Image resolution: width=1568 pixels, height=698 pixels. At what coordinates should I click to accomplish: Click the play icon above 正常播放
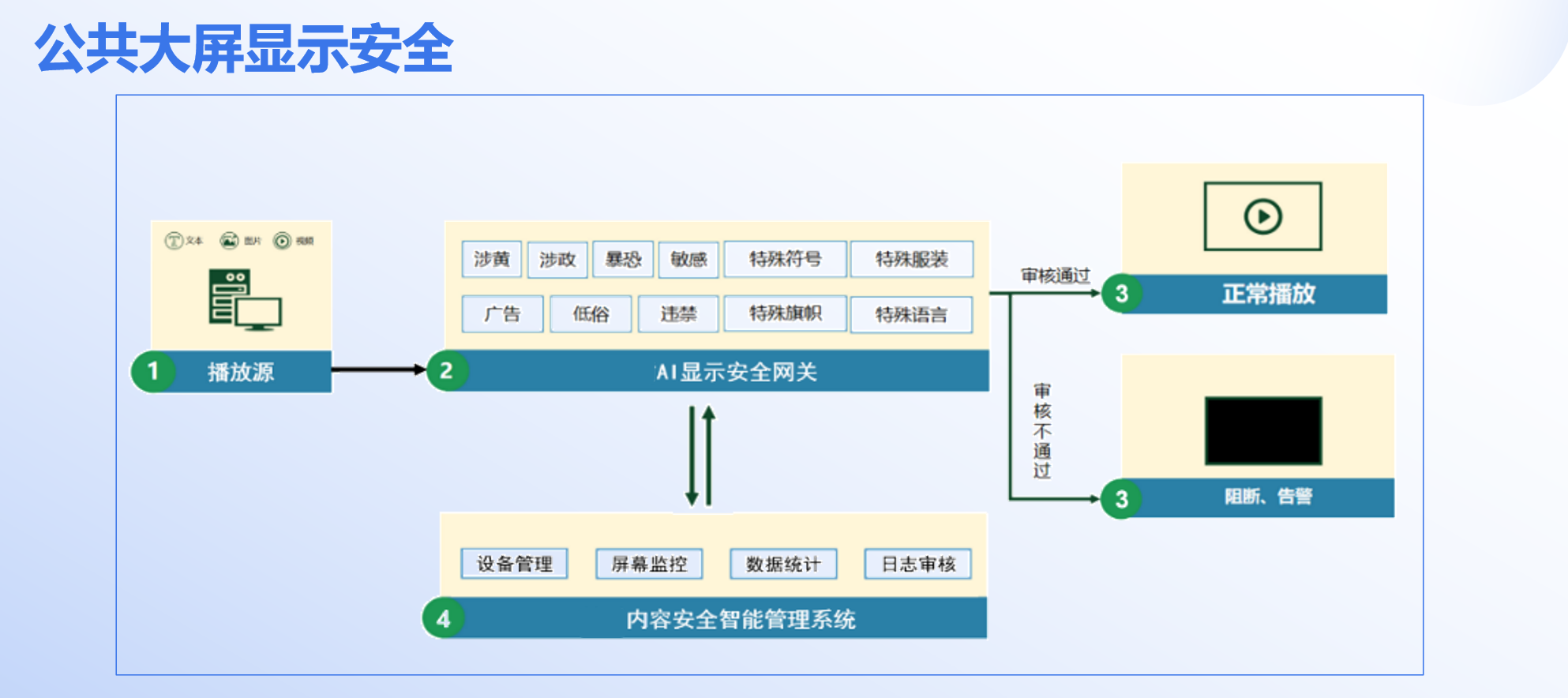[1262, 216]
